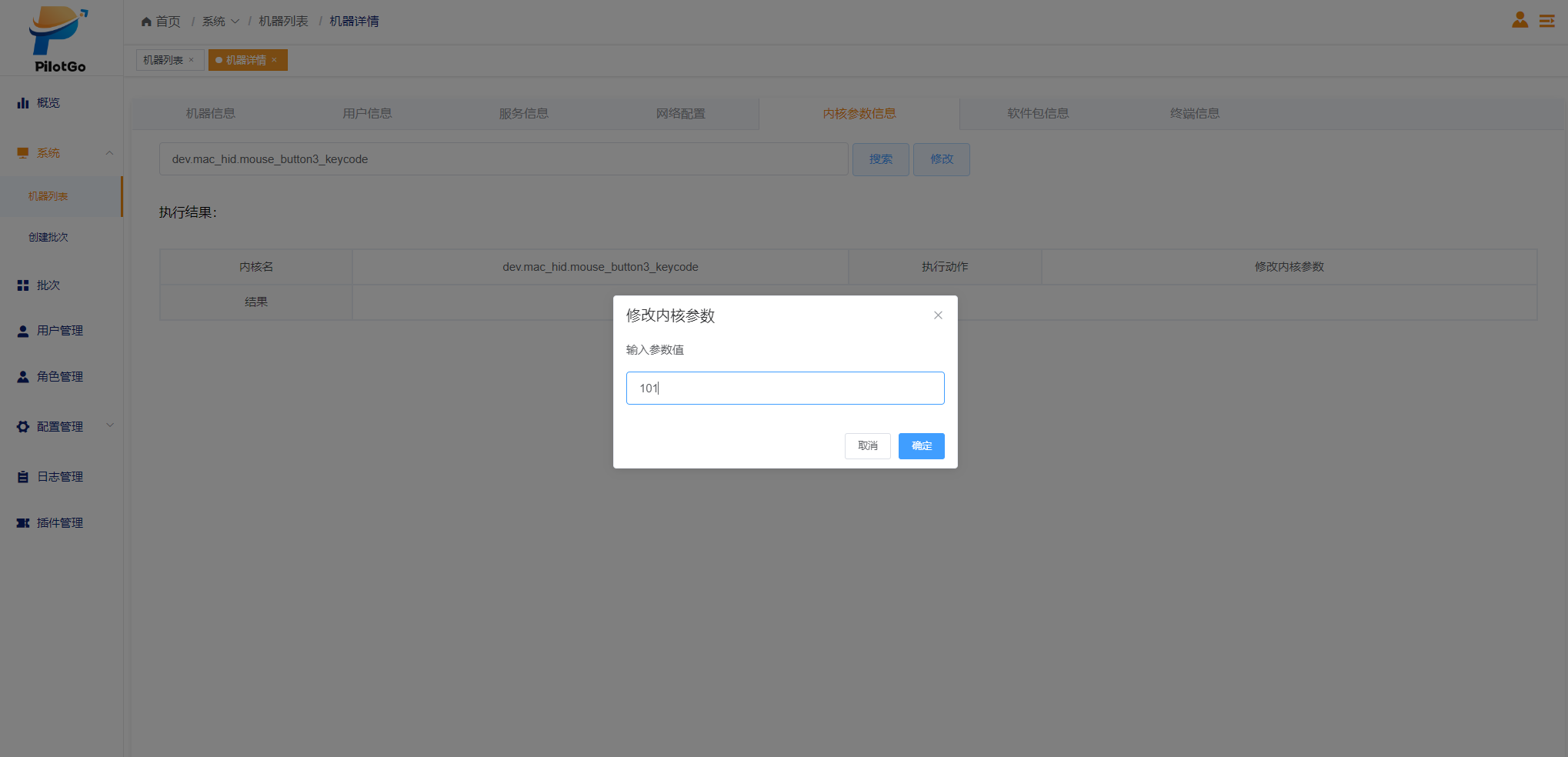Open 插件管理 plugin management
This screenshot has width=1568, height=757.
click(x=59, y=523)
